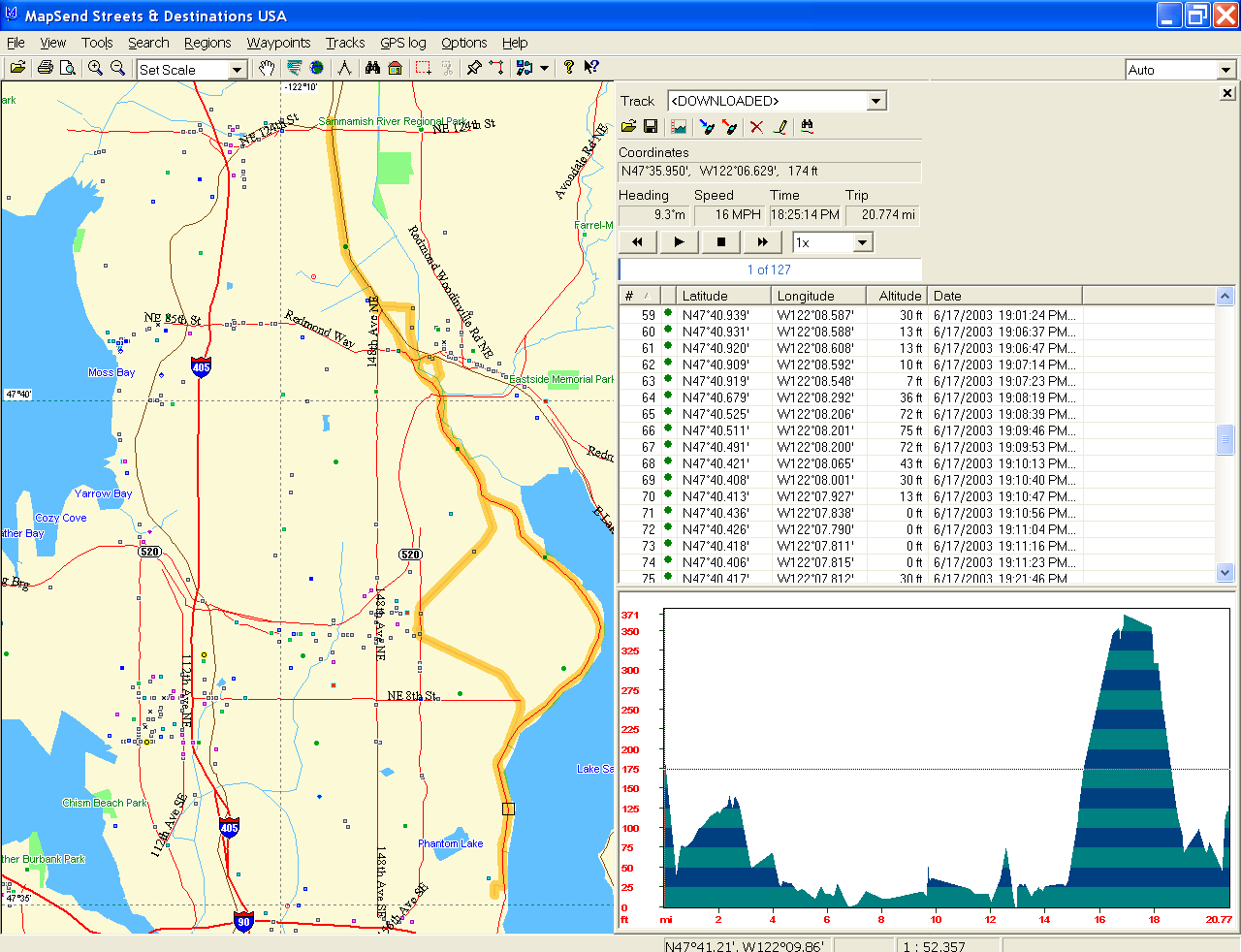This screenshot has height=952, width=1241.
Task: Click the download track from GPS icon
Action: point(706,127)
